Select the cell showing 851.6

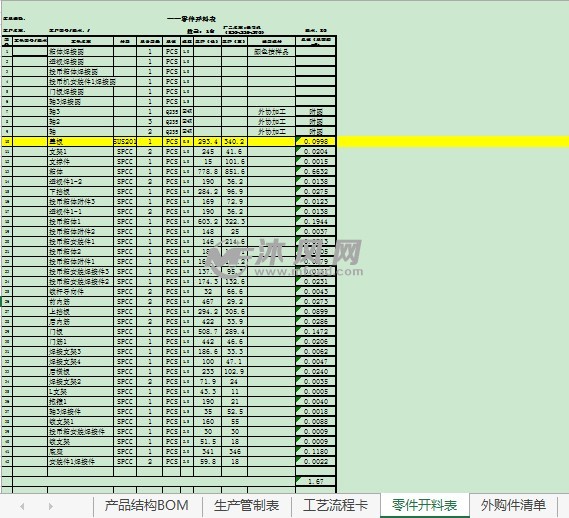234,171
